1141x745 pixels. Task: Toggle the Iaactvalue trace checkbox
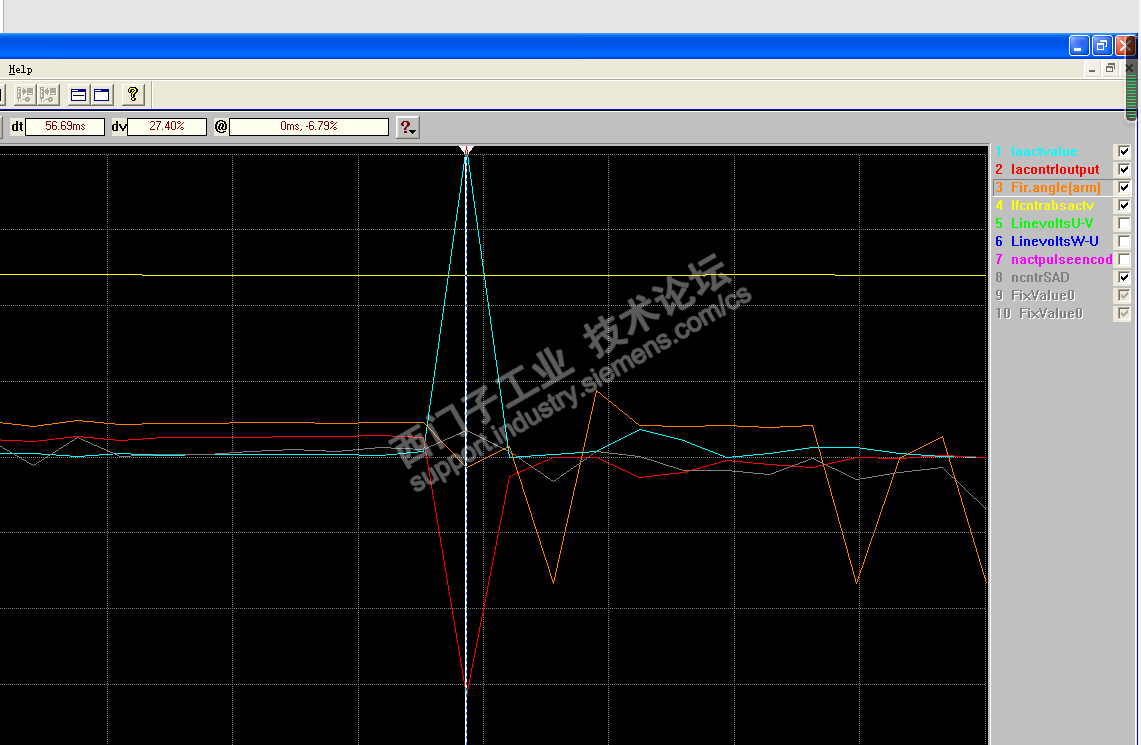click(1124, 151)
